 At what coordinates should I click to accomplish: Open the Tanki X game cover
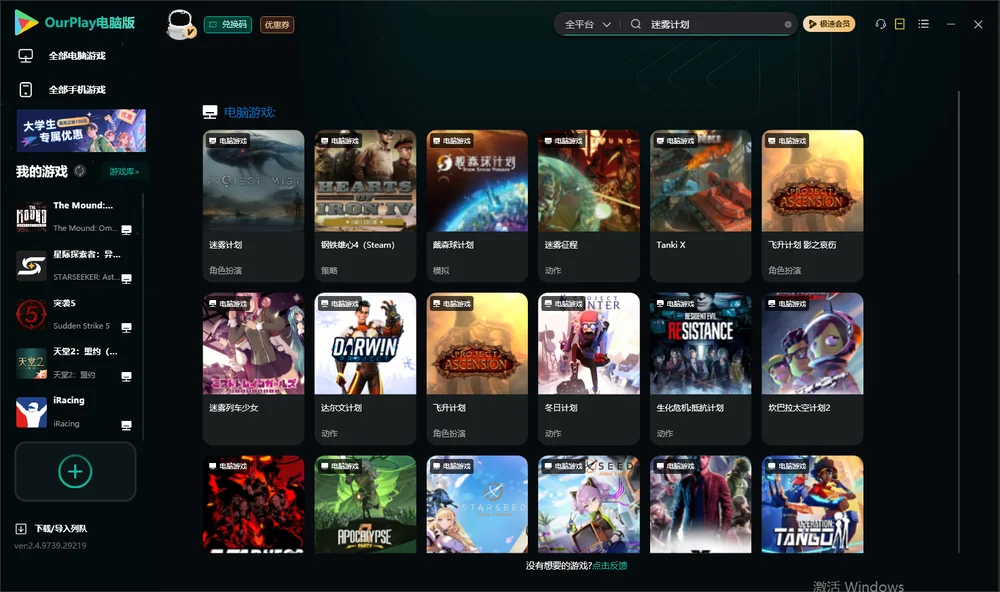[701, 181]
